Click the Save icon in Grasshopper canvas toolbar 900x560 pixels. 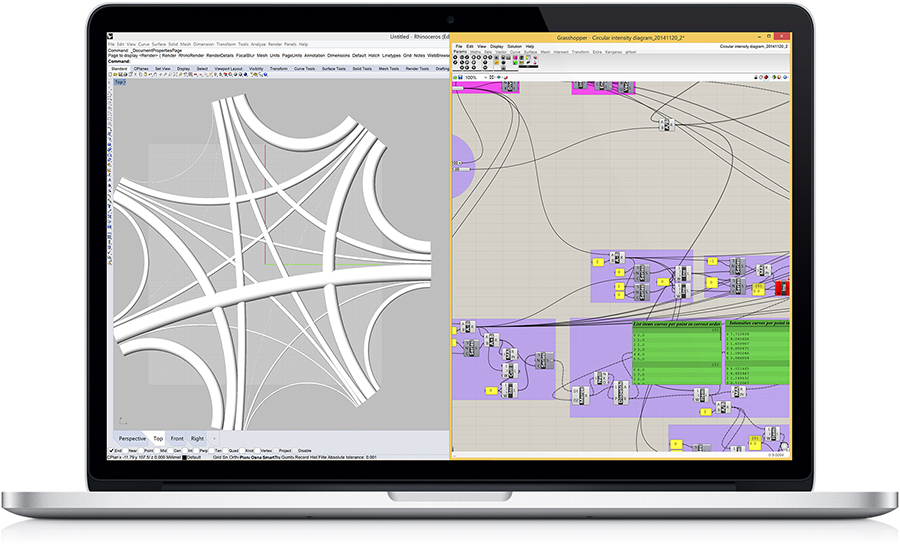[x=460, y=77]
